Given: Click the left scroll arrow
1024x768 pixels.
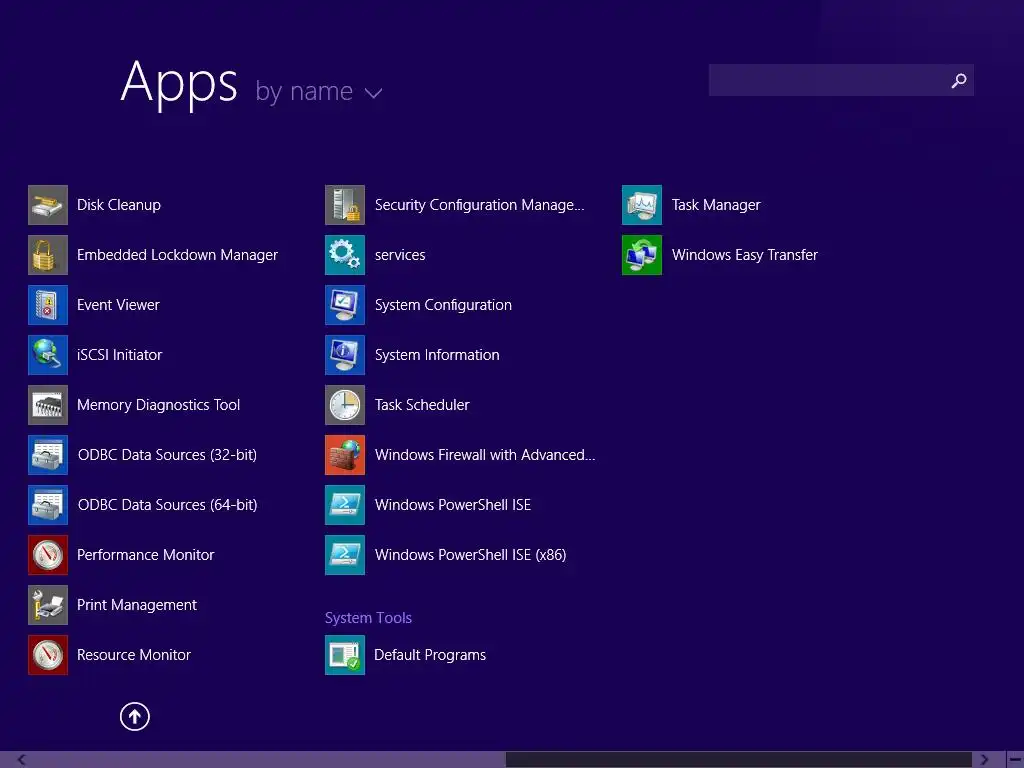Looking at the screenshot, I should 21,760.
